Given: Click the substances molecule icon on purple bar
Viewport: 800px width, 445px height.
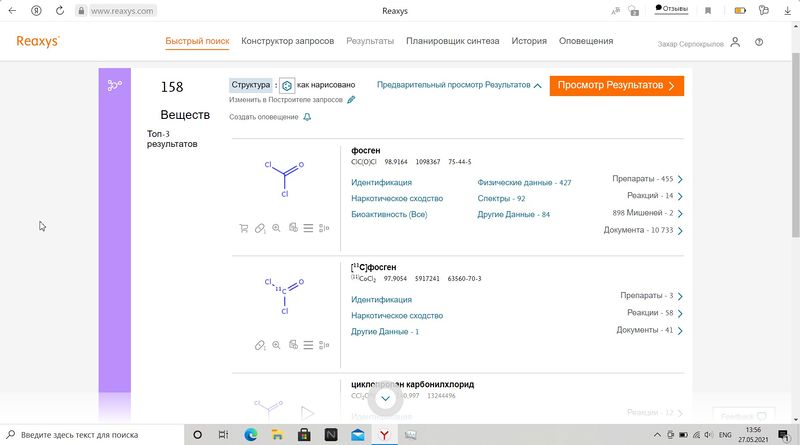Looking at the screenshot, I should tap(114, 85).
